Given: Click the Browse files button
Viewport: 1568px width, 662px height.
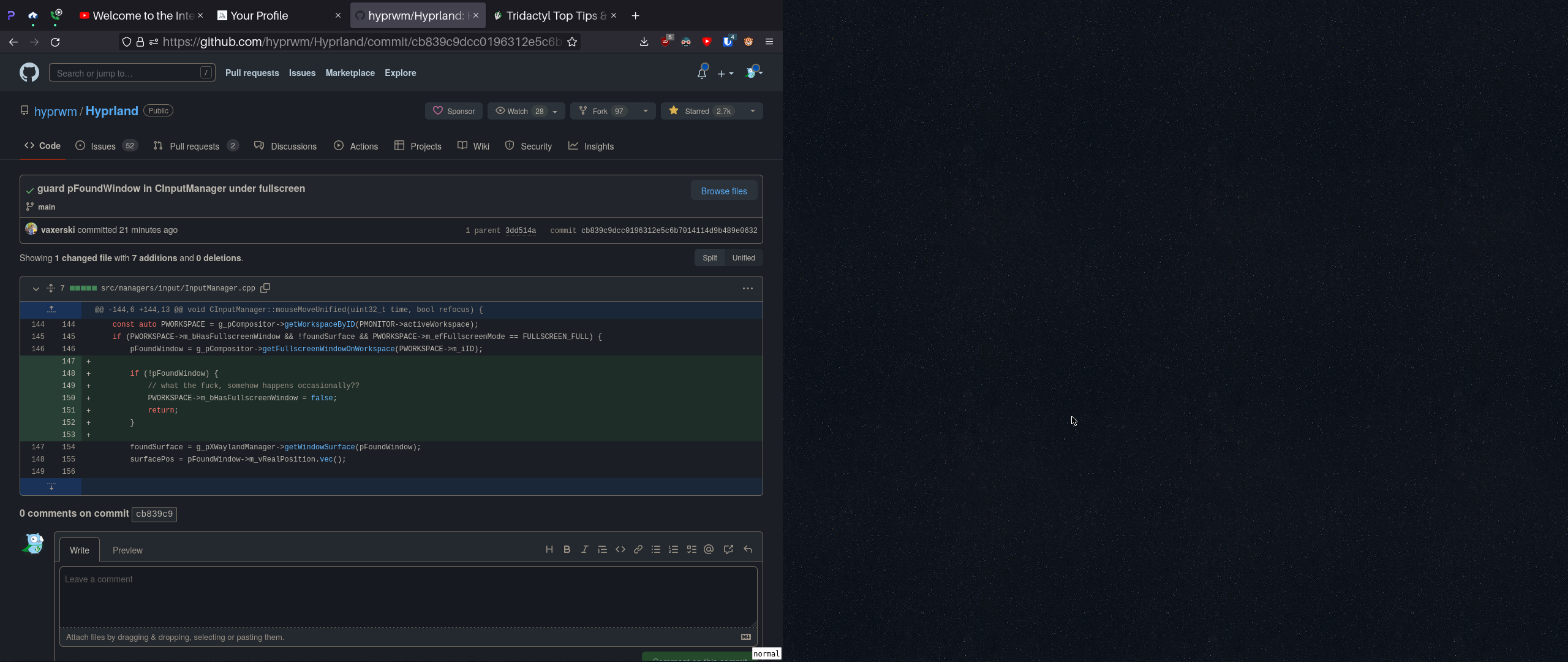Looking at the screenshot, I should (x=723, y=191).
